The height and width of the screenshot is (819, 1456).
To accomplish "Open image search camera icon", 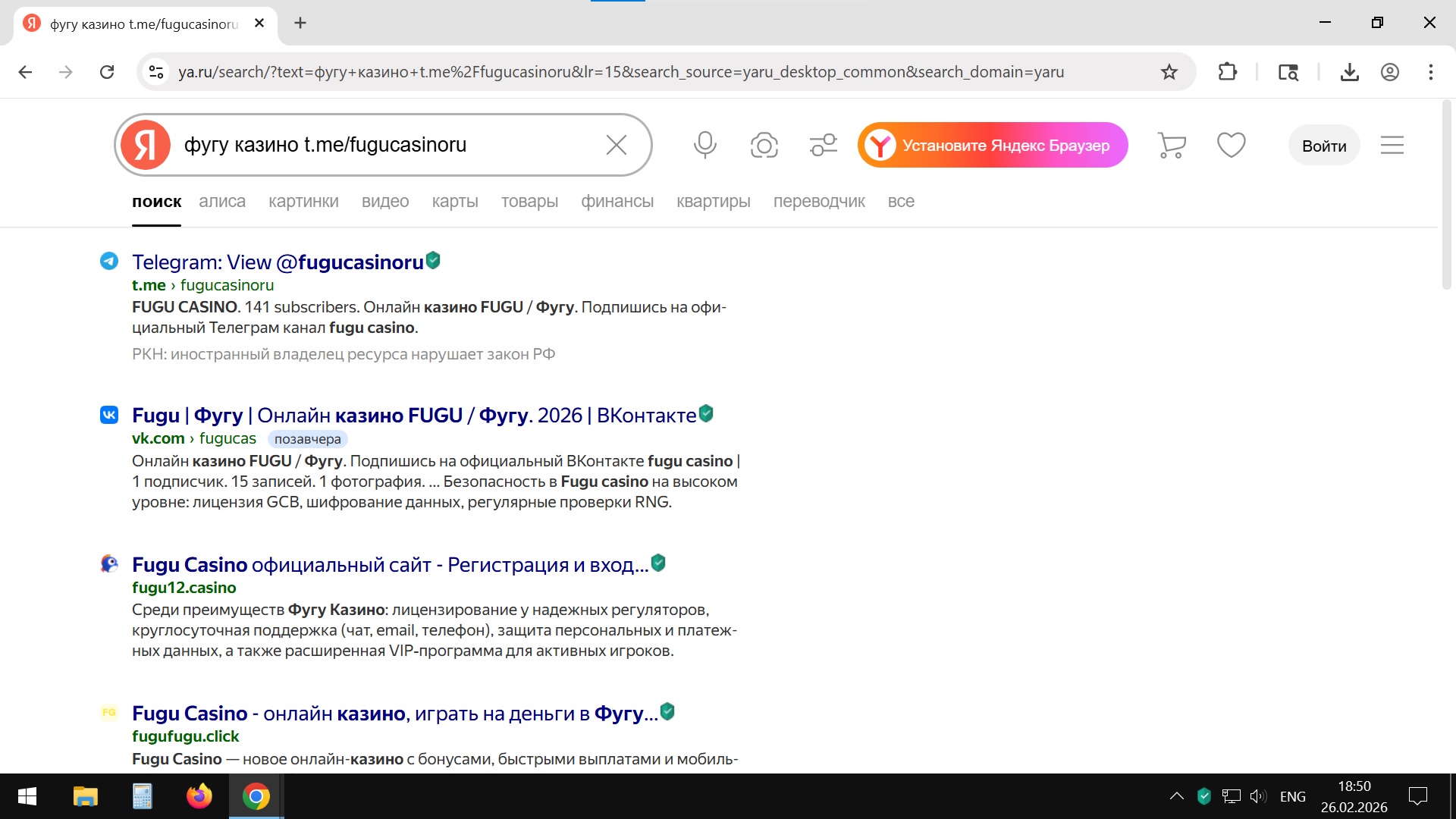I will pos(764,145).
